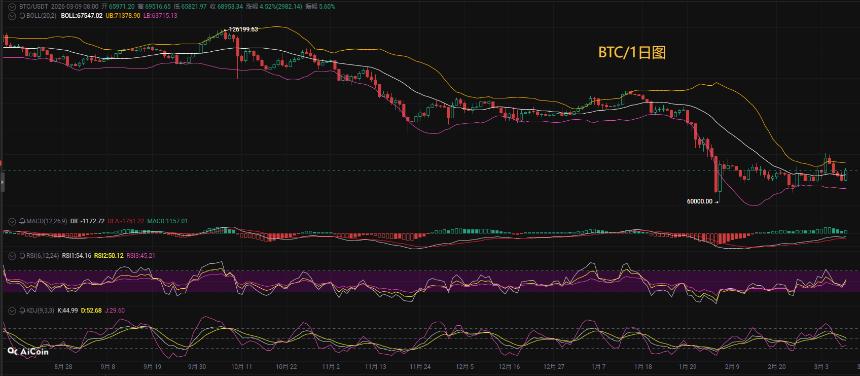Select the RSI1:54.16 value

tap(76, 255)
